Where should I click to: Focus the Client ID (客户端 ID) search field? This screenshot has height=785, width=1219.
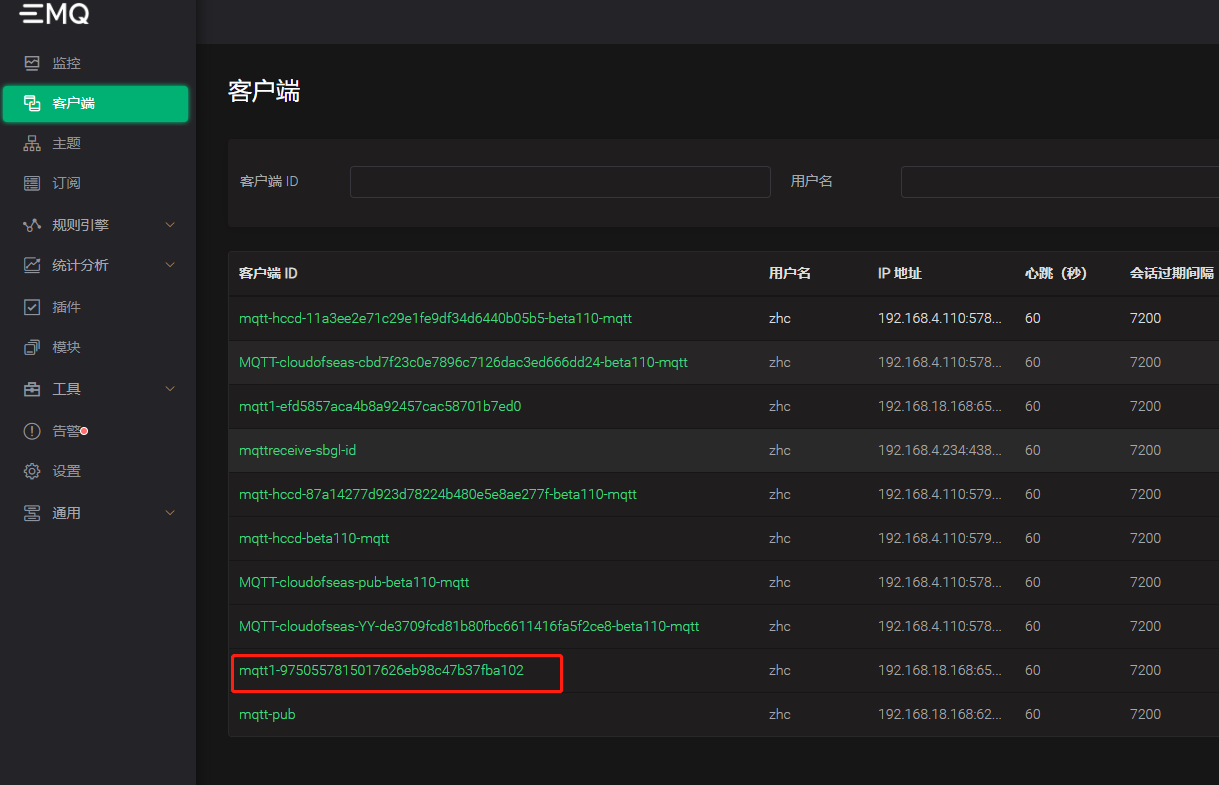click(560, 182)
